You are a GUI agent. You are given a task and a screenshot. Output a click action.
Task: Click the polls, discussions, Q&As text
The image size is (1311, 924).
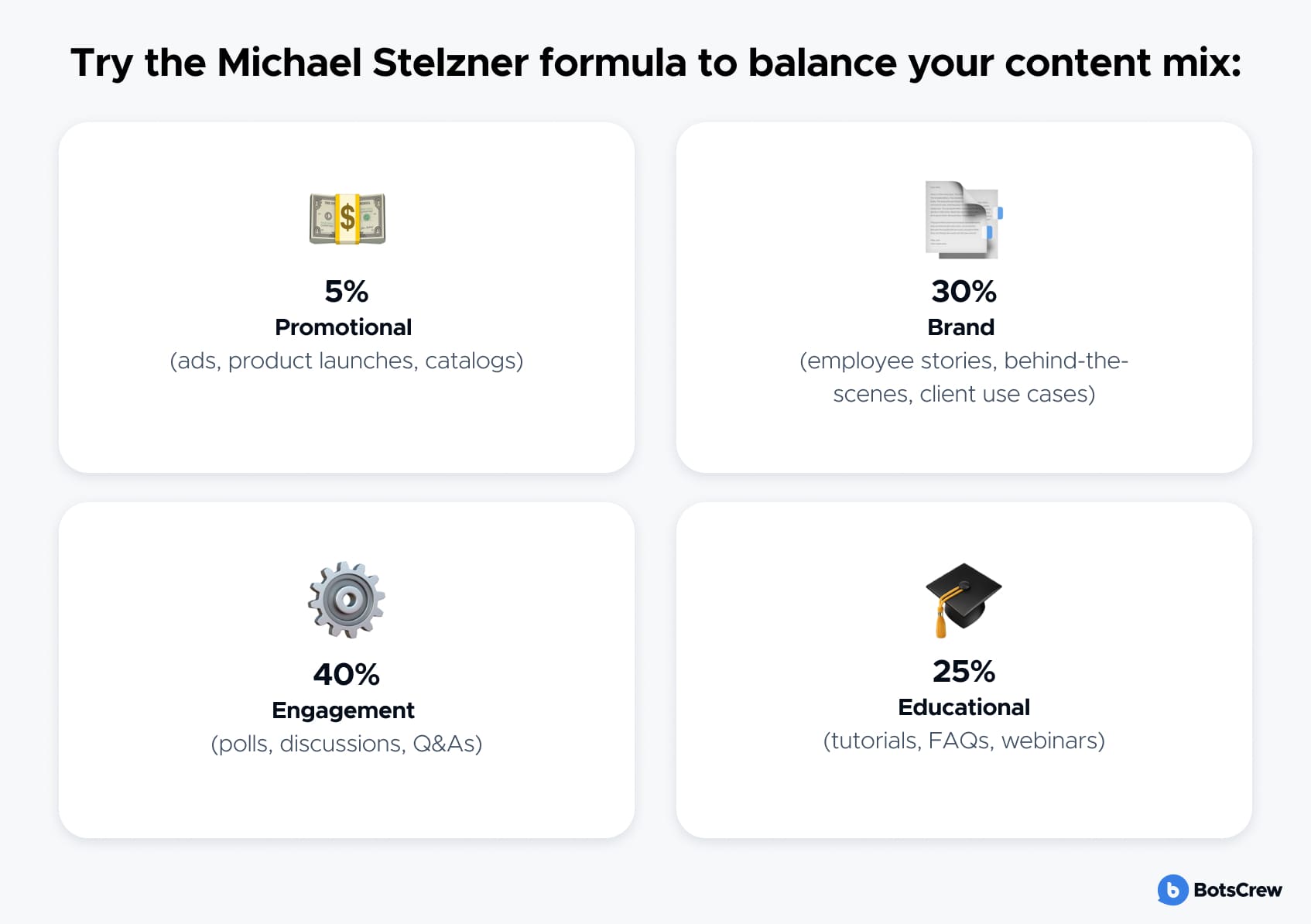346,744
